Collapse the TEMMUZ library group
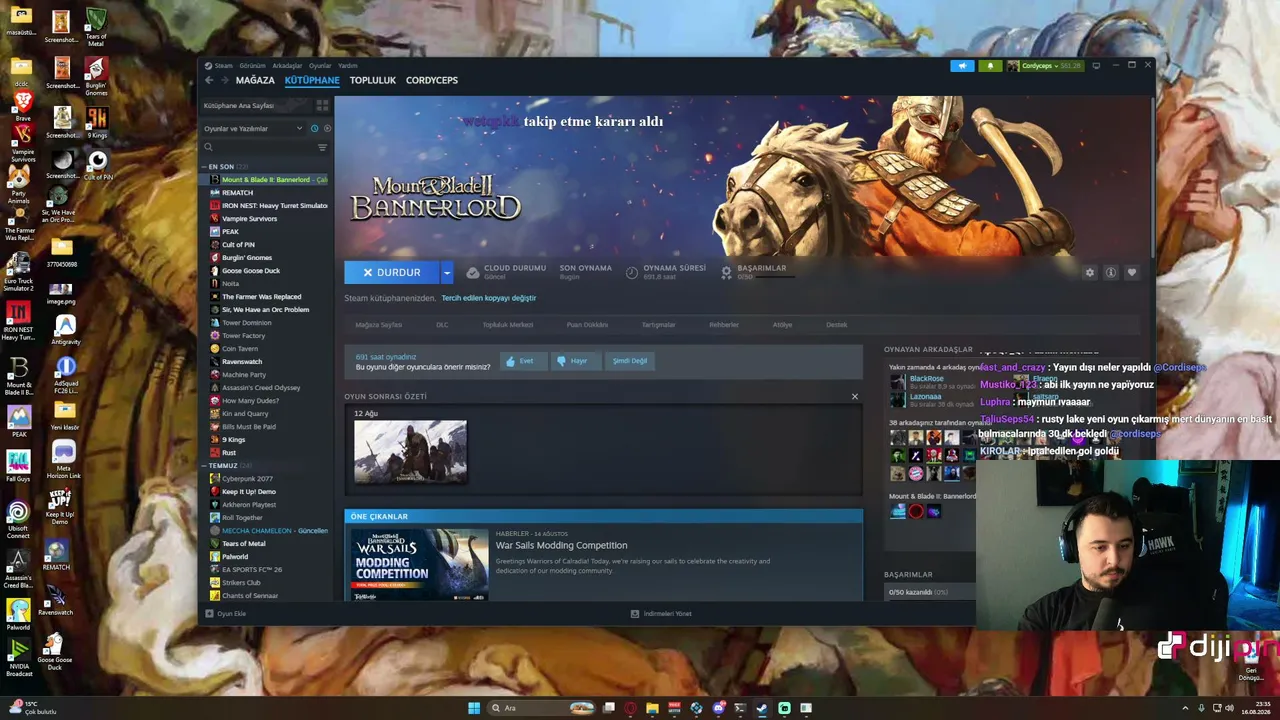 coord(204,466)
